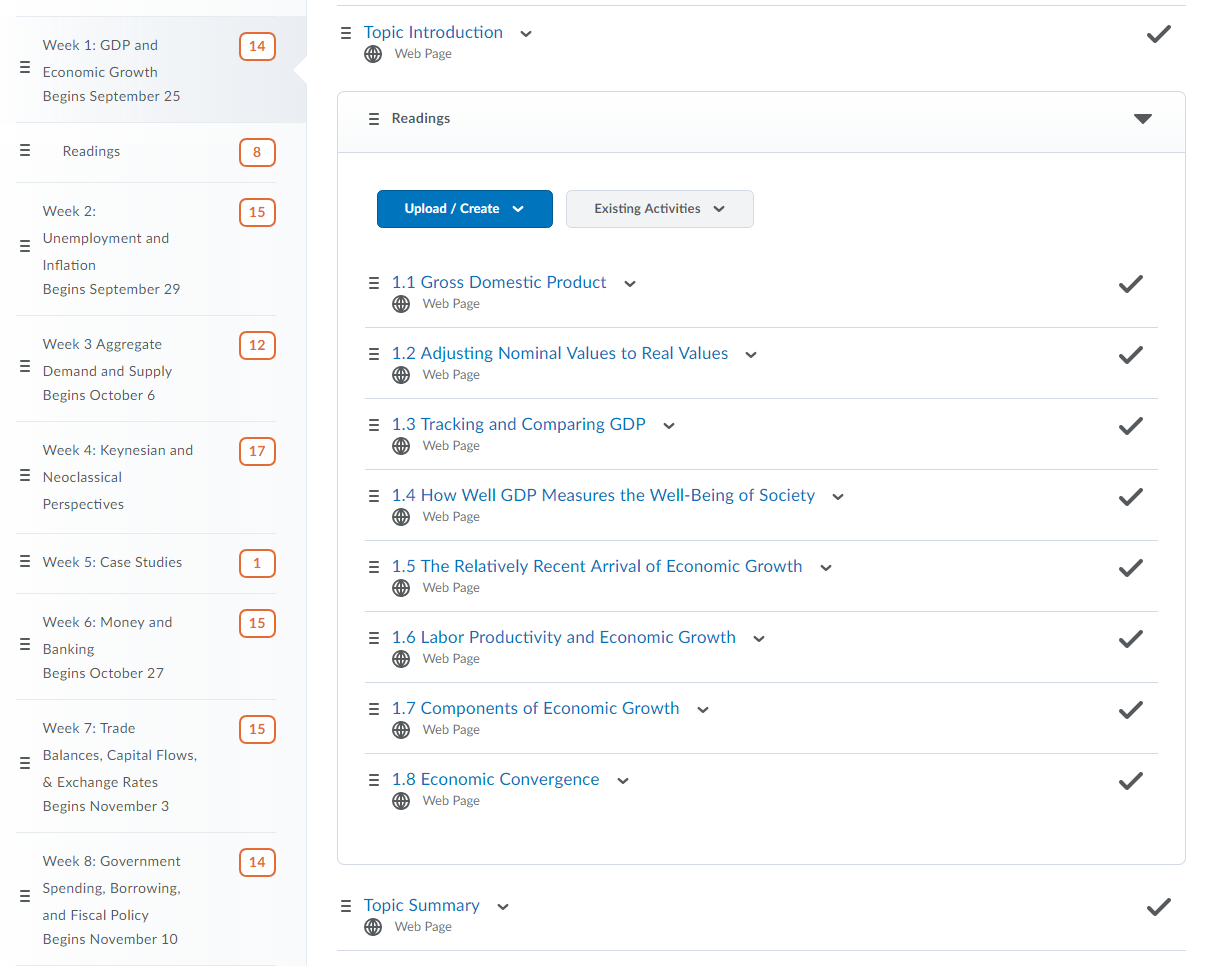Expand the chevron menu beside Topic Summary
The image size is (1222, 966).
(503, 907)
